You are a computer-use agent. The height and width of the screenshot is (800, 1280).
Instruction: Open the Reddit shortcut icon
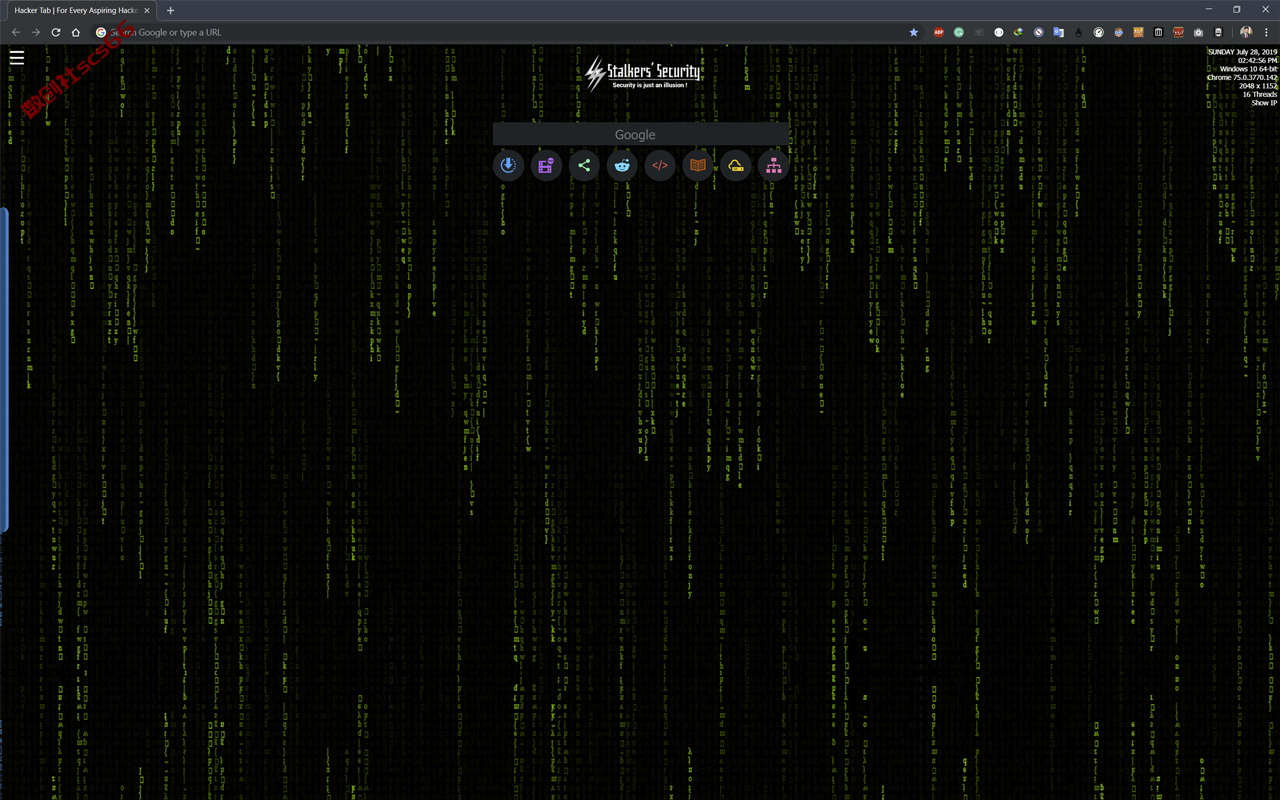click(x=622, y=166)
